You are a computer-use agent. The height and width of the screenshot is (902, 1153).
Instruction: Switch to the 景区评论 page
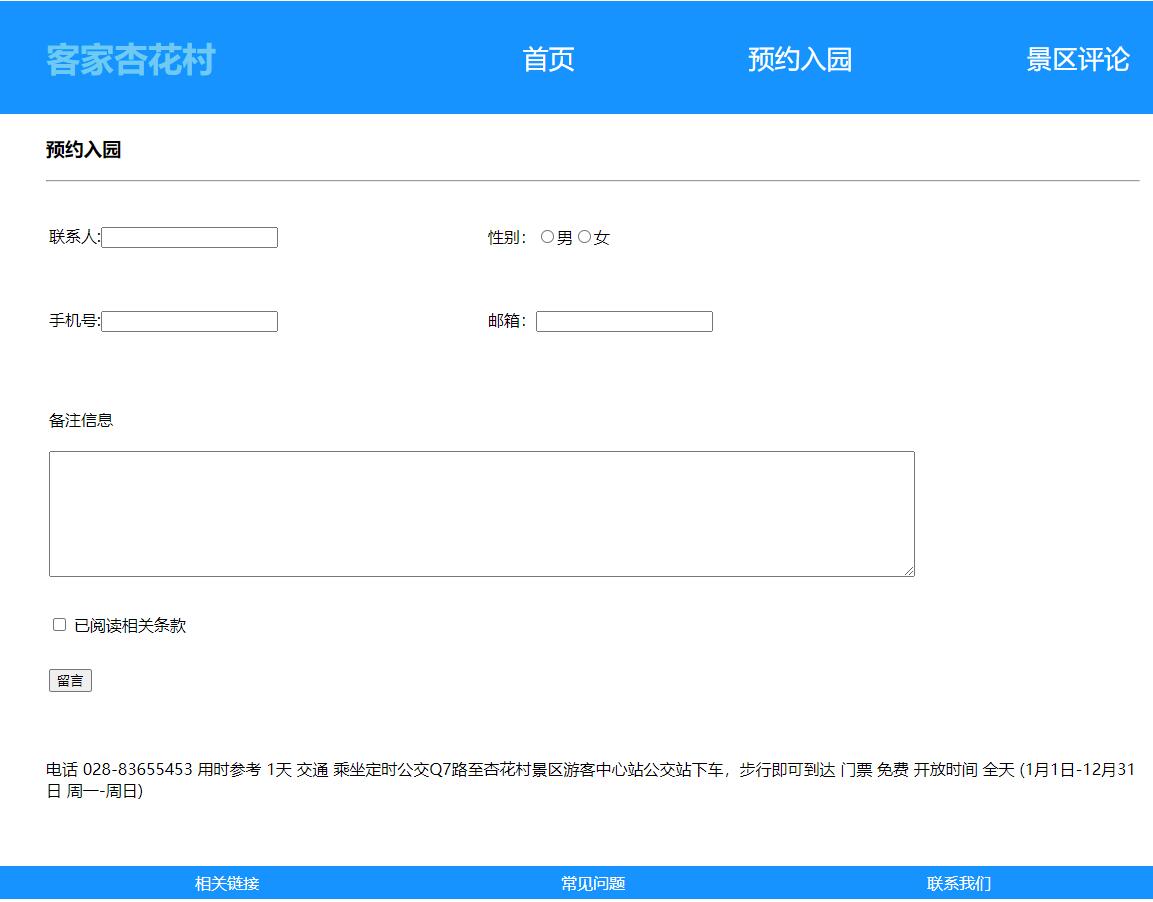1077,60
